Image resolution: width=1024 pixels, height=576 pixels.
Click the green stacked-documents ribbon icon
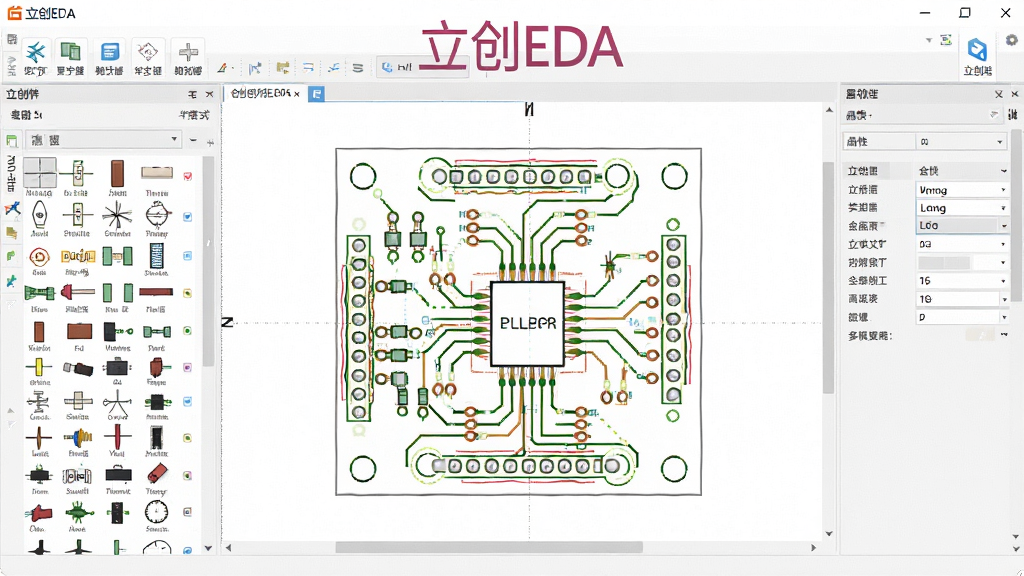click(70, 51)
